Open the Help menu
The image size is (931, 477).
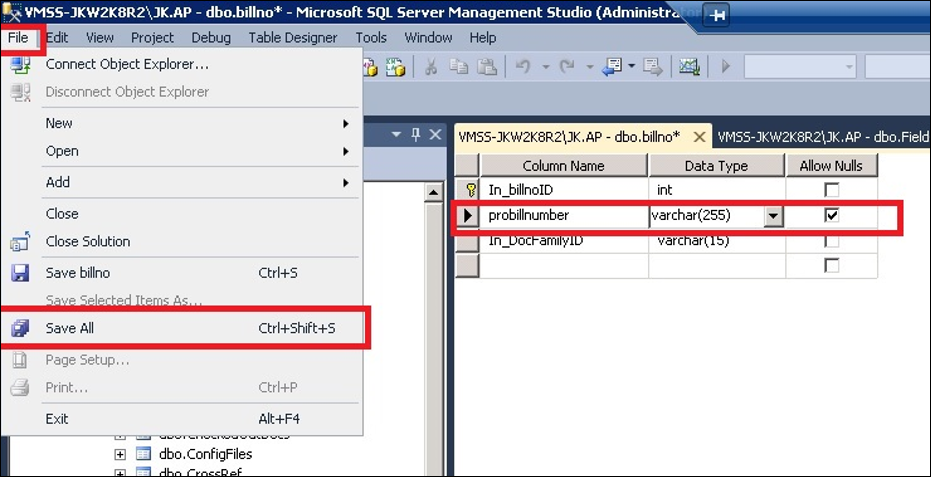(x=483, y=37)
